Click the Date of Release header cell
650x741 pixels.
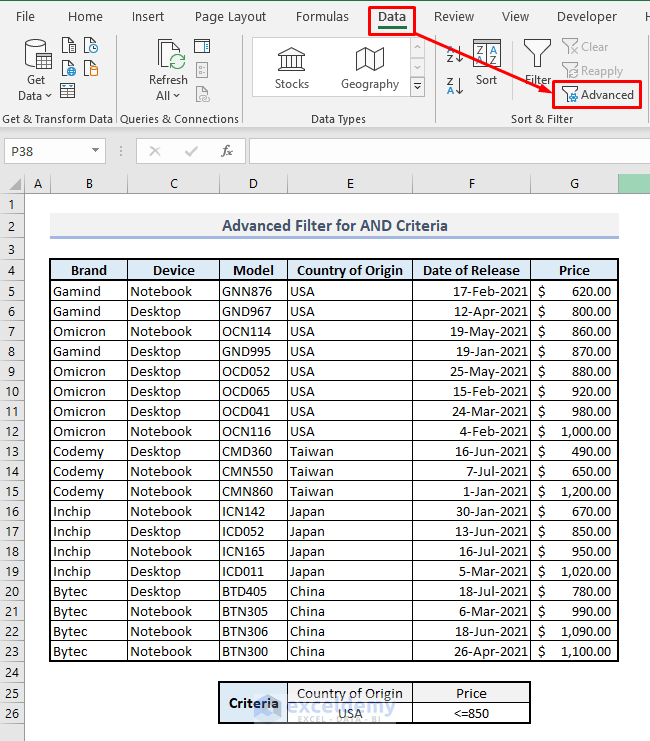coord(471,270)
